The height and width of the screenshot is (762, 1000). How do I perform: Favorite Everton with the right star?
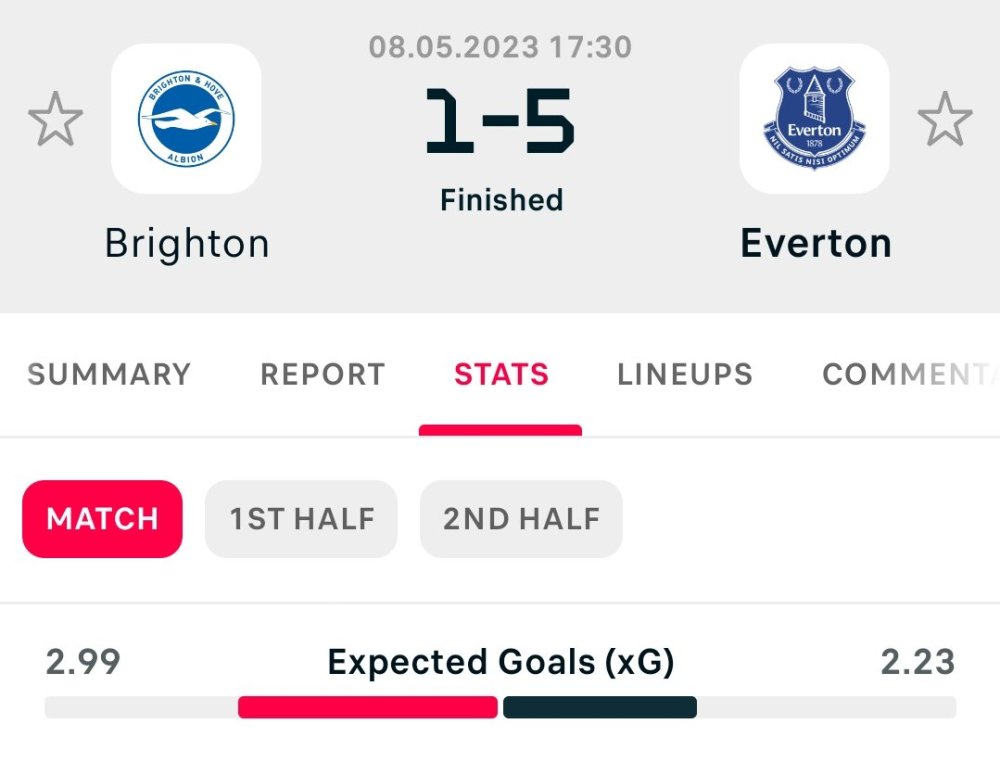(944, 119)
